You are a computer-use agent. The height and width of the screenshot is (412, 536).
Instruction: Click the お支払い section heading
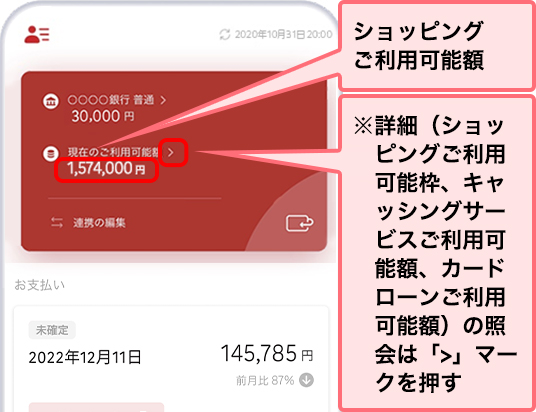[x=39, y=285]
